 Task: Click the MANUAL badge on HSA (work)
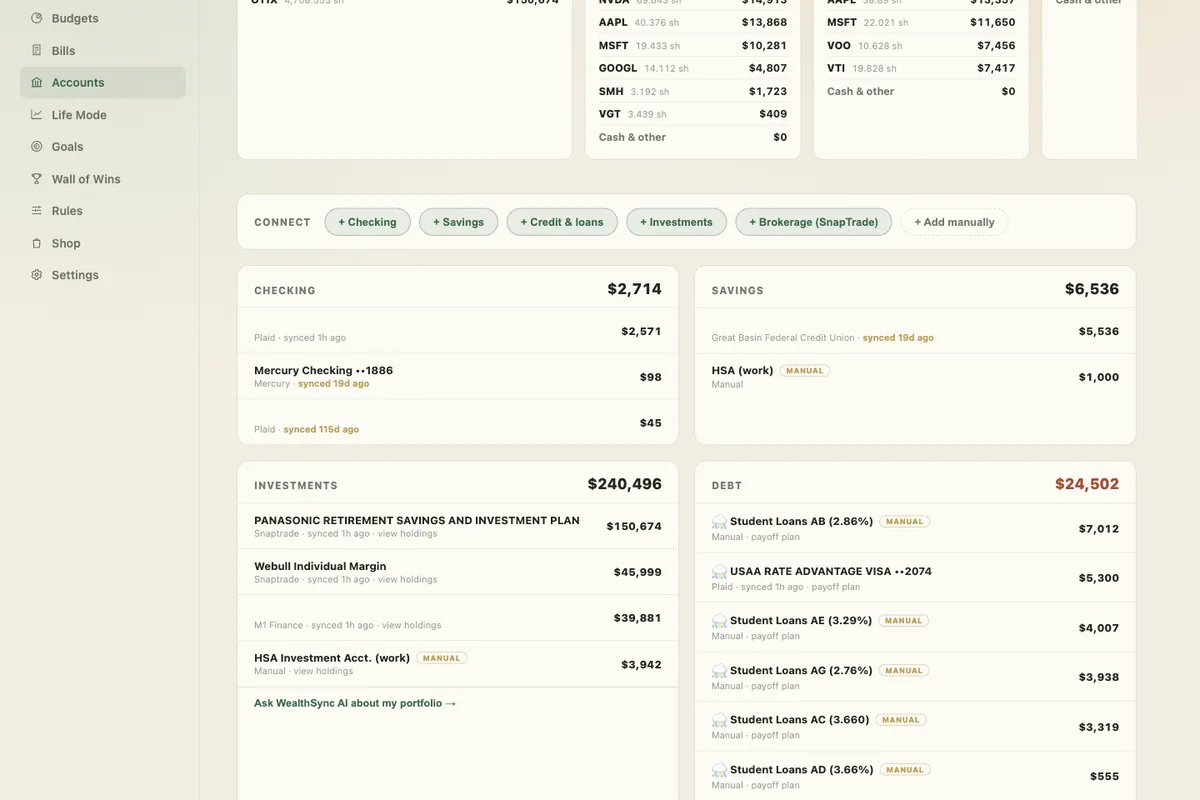click(805, 371)
